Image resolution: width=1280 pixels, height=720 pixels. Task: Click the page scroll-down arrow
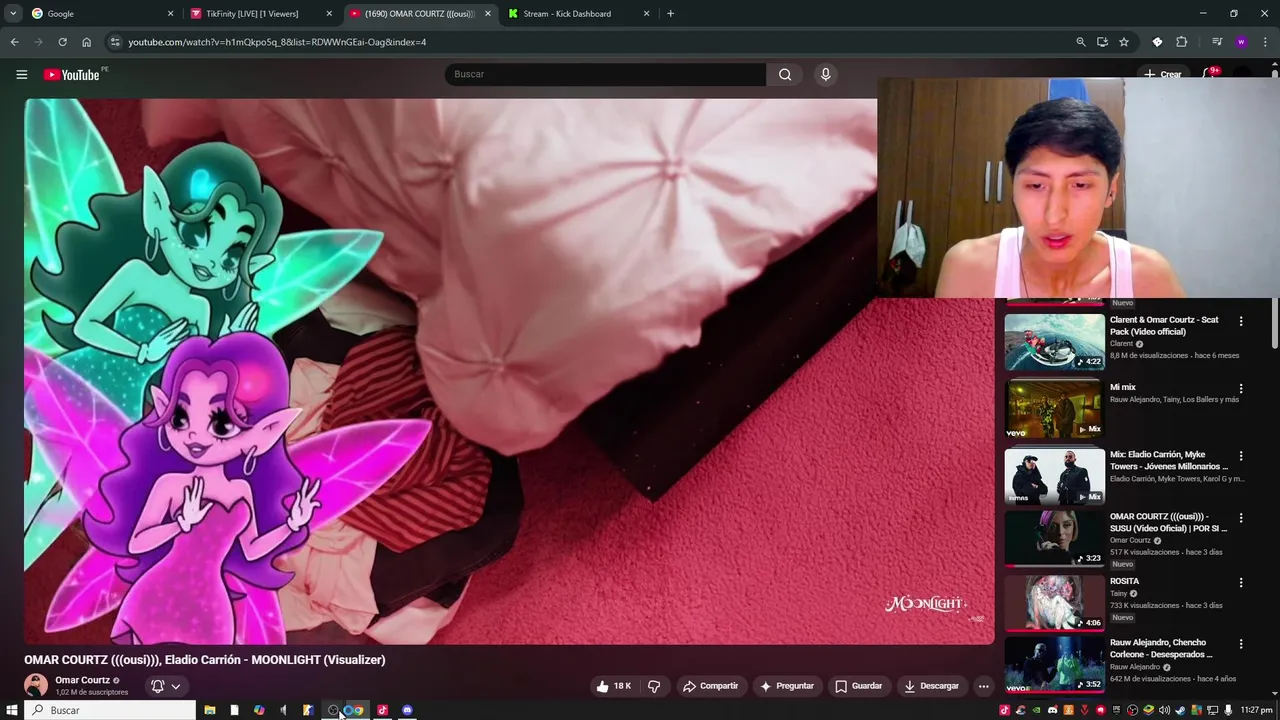point(1274,693)
